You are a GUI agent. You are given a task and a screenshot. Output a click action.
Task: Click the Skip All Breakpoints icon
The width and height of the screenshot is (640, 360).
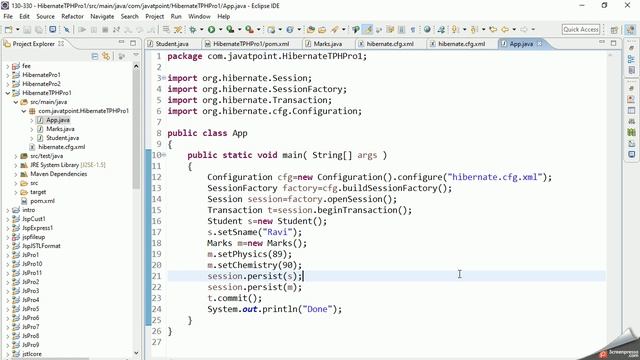click(x=67, y=29)
